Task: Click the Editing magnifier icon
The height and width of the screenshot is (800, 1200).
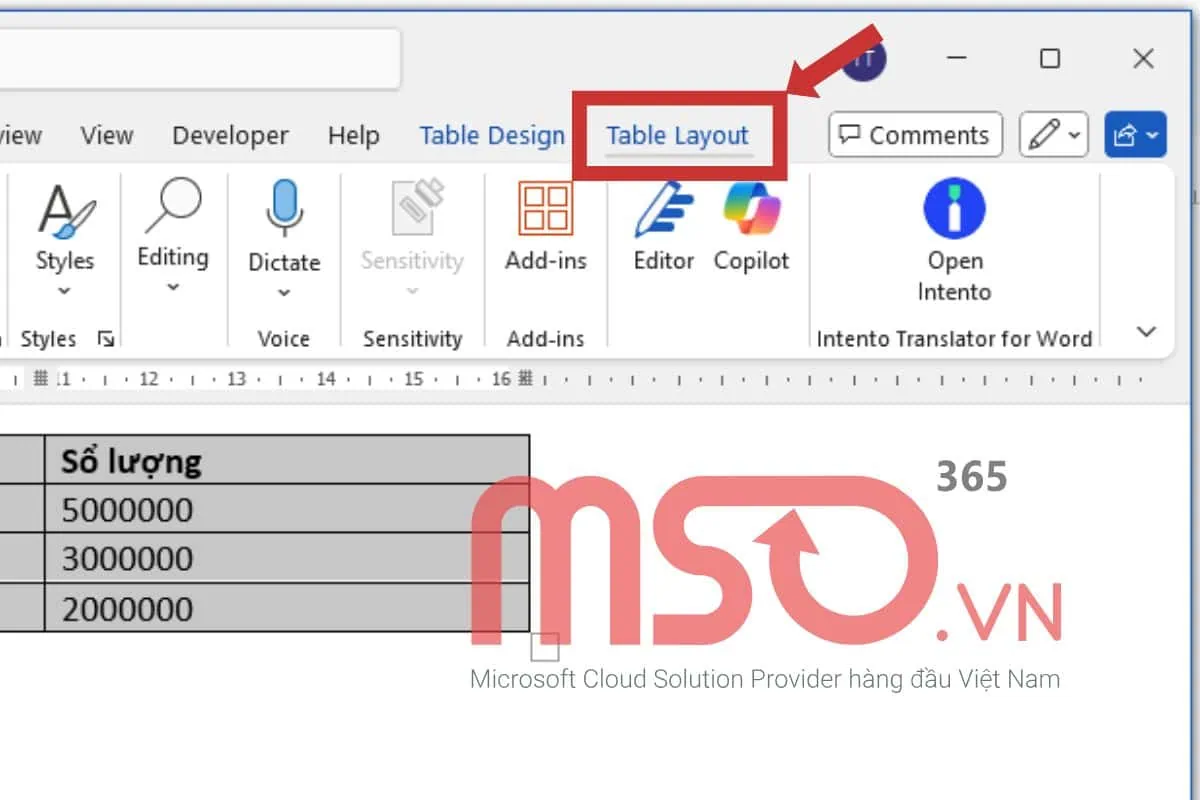Action: click(x=172, y=208)
